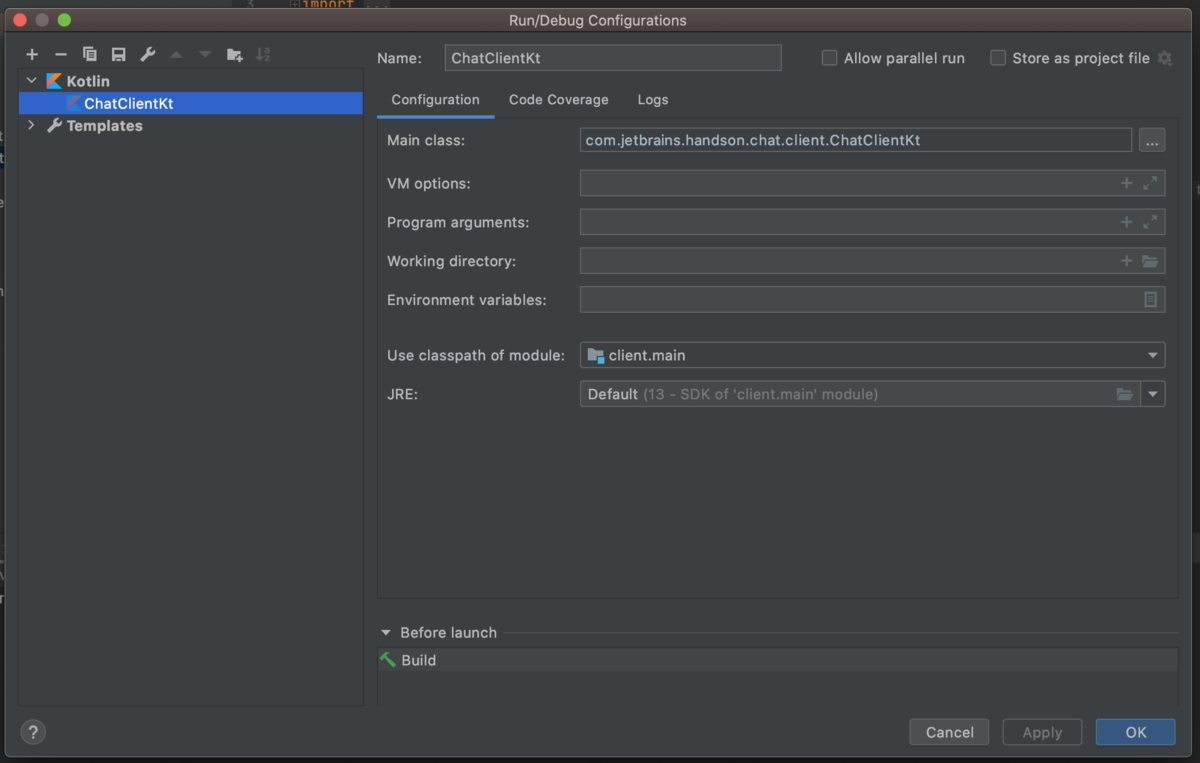The height and width of the screenshot is (763, 1200).
Task: Expand the Program arguments field with the expand icon
Action: pos(1150,222)
